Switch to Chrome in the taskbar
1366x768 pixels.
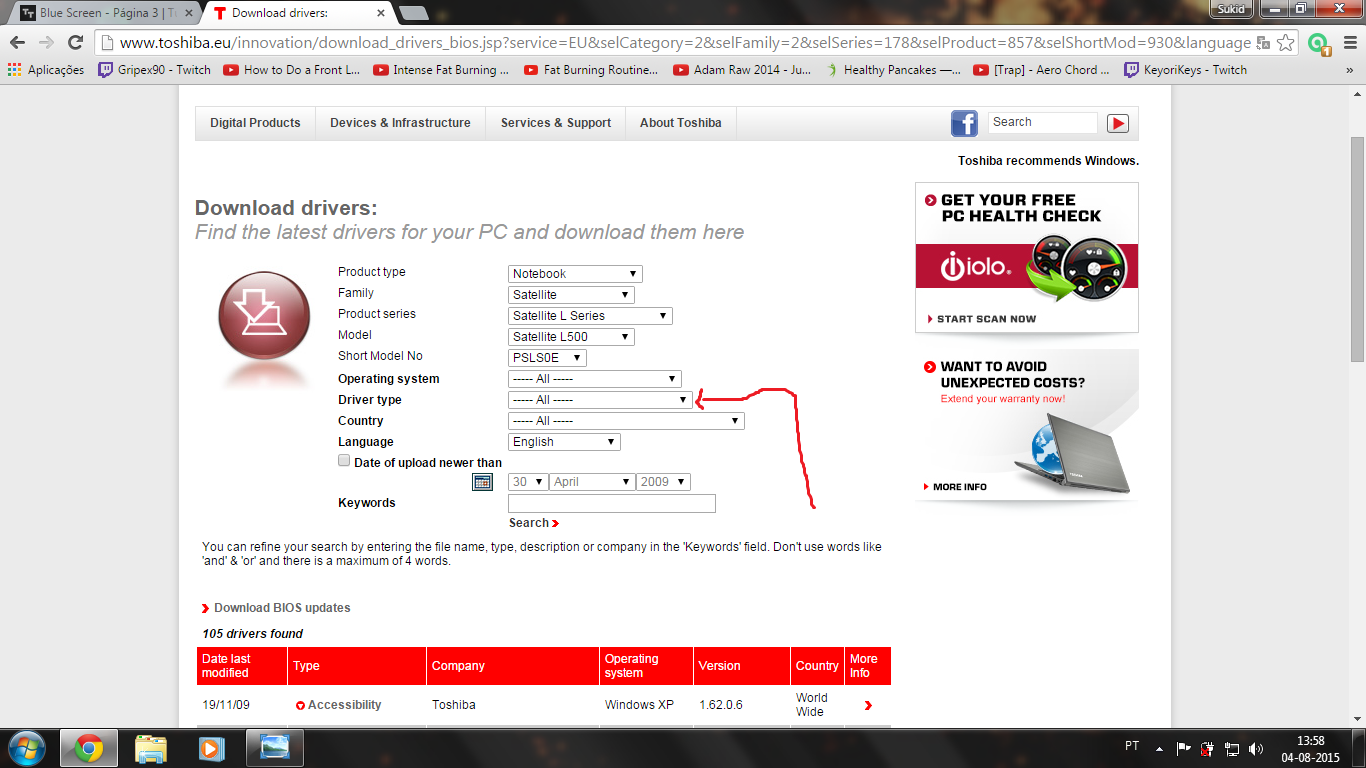[89, 748]
